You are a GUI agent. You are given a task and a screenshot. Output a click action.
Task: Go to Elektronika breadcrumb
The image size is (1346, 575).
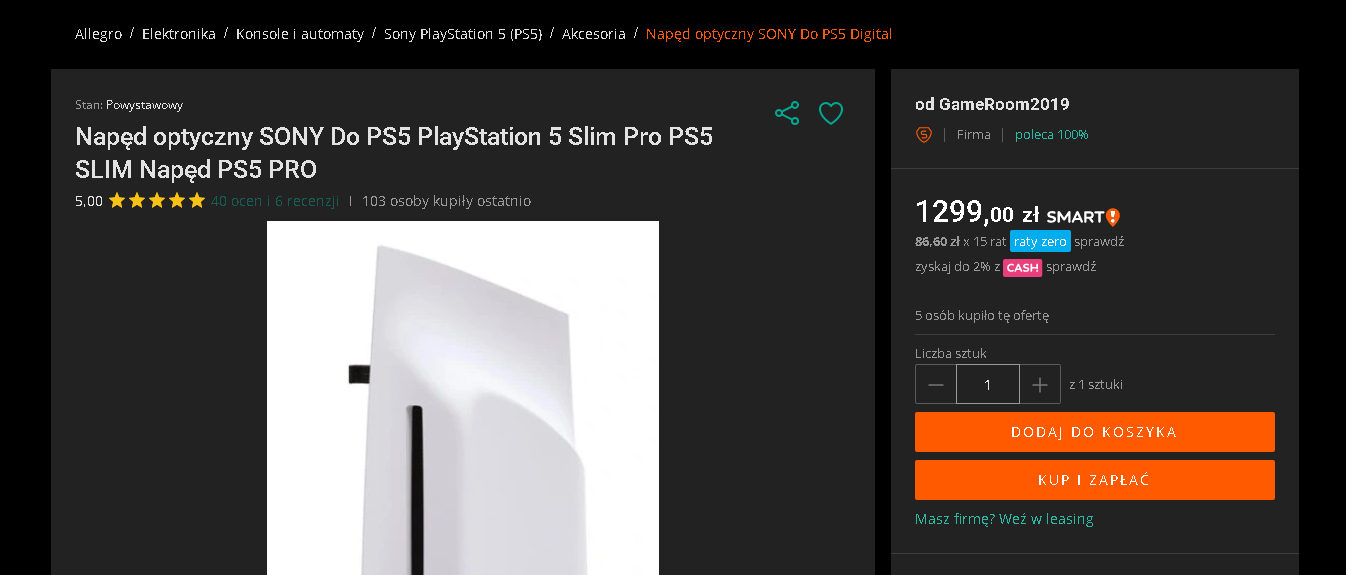179,34
